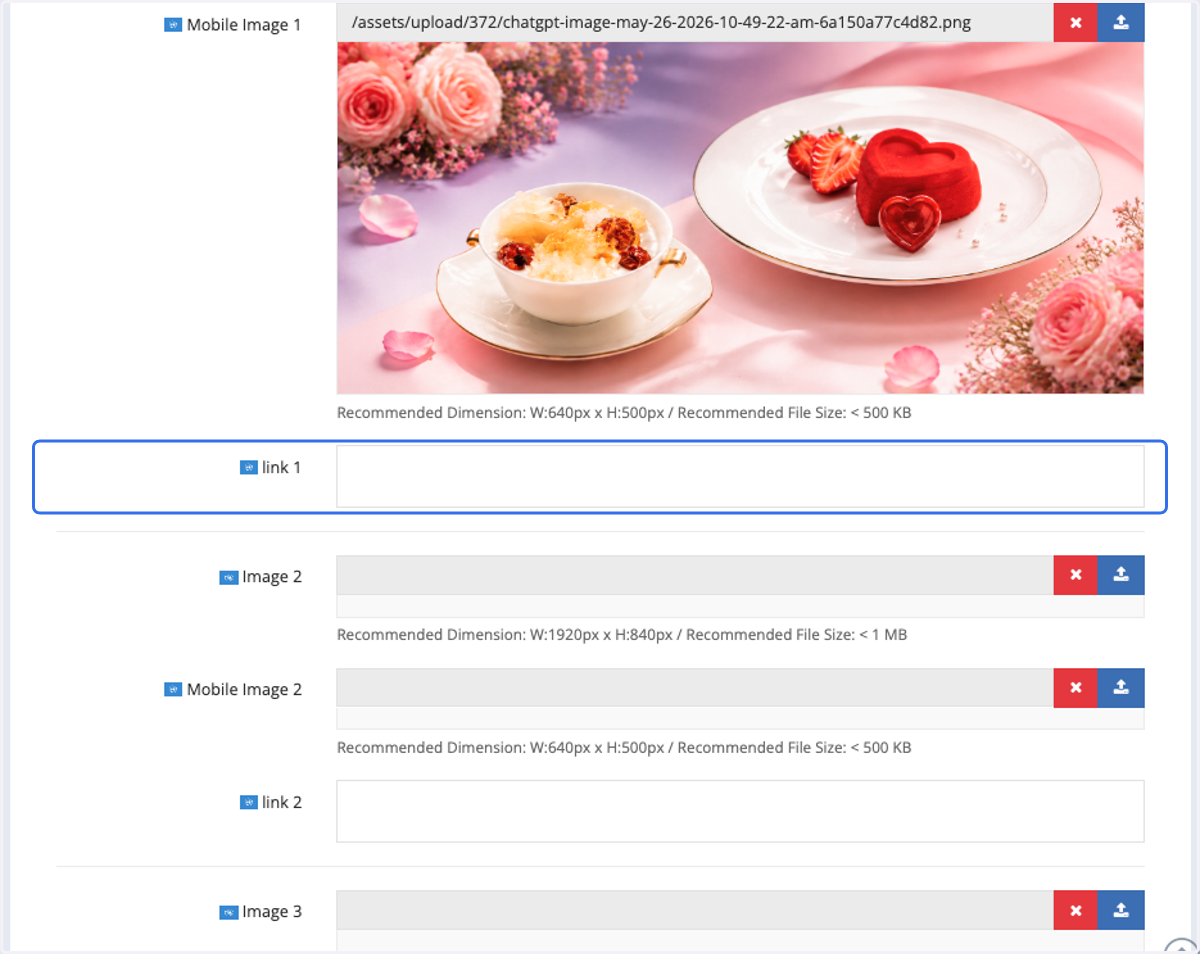Image resolution: width=1200 pixels, height=954 pixels.
Task: Click the Mobile Image 1 label
Action: click(244, 25)
